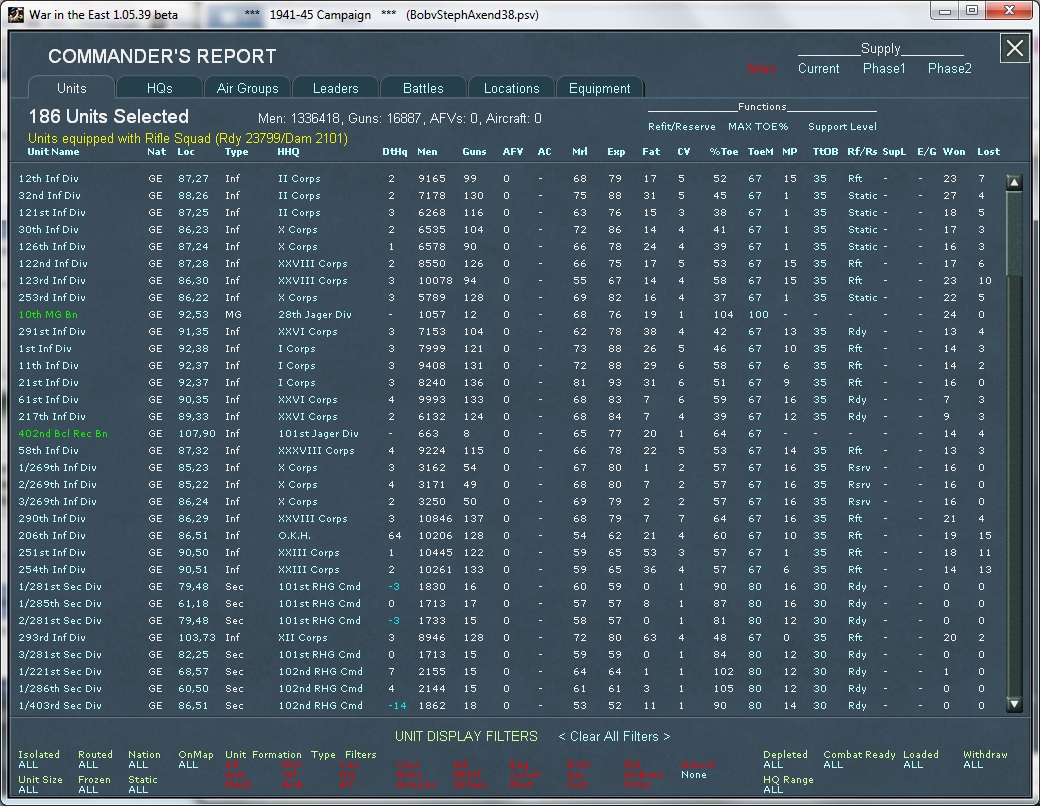This screenshot has height=806, width=1040.
Task: Sort by the Lost column header
Action: pyautogui.click(x=988, y=152)
